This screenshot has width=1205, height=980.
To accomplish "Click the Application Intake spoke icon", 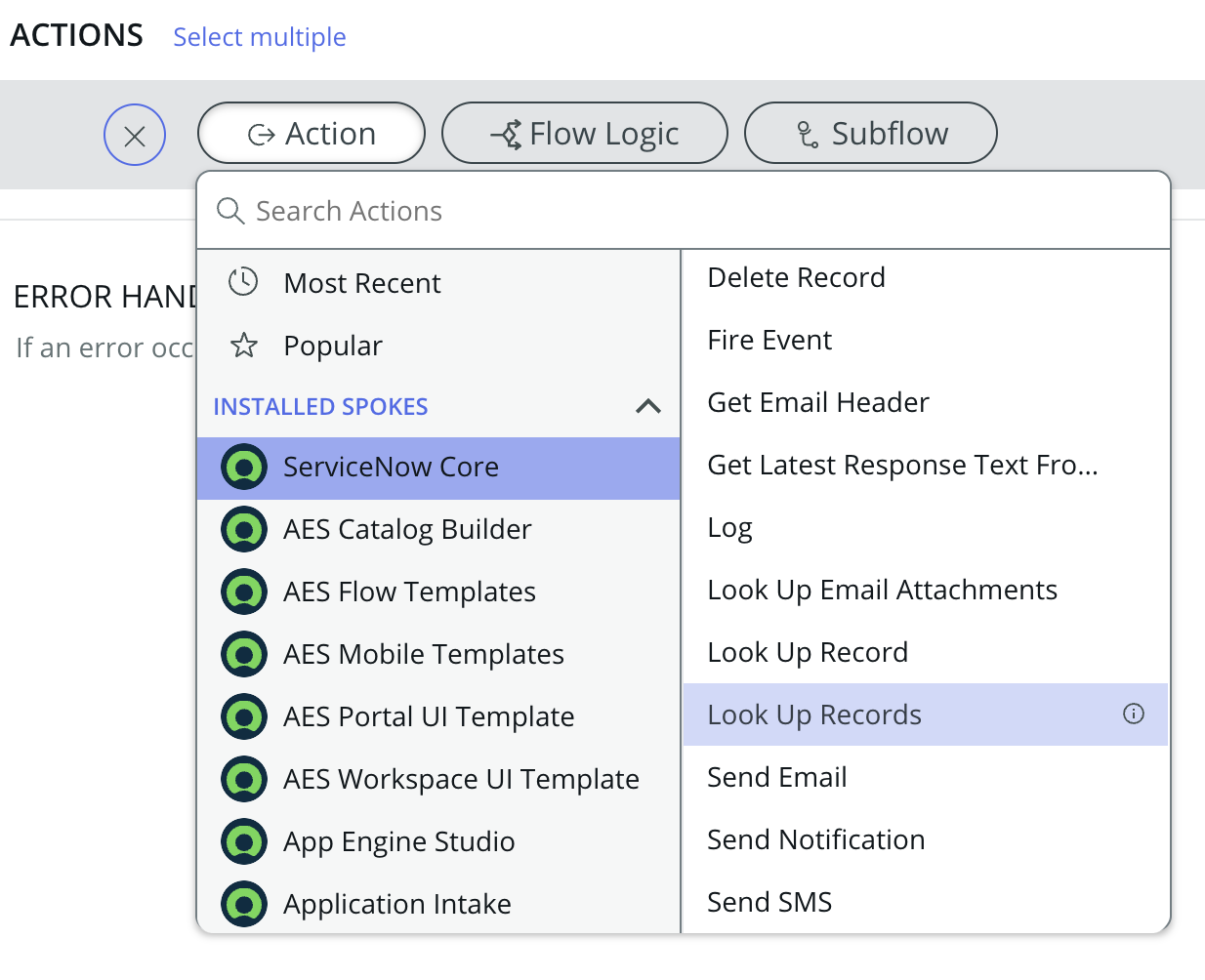I will pos(244,904).
